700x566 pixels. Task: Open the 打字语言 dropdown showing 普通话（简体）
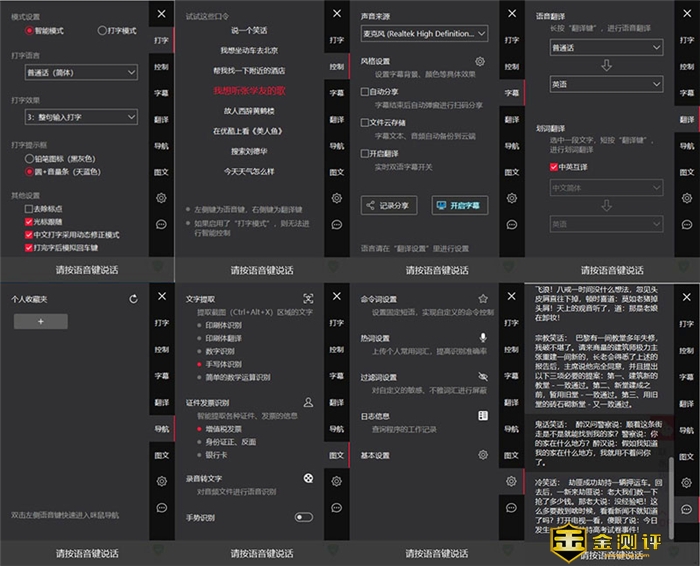pos(75,74)
